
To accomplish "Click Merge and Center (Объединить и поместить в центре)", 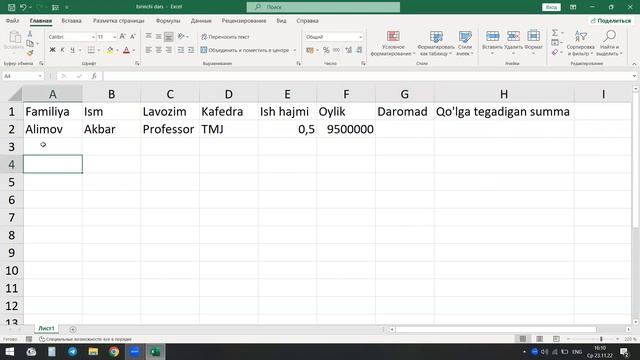I will coord(244,50).
